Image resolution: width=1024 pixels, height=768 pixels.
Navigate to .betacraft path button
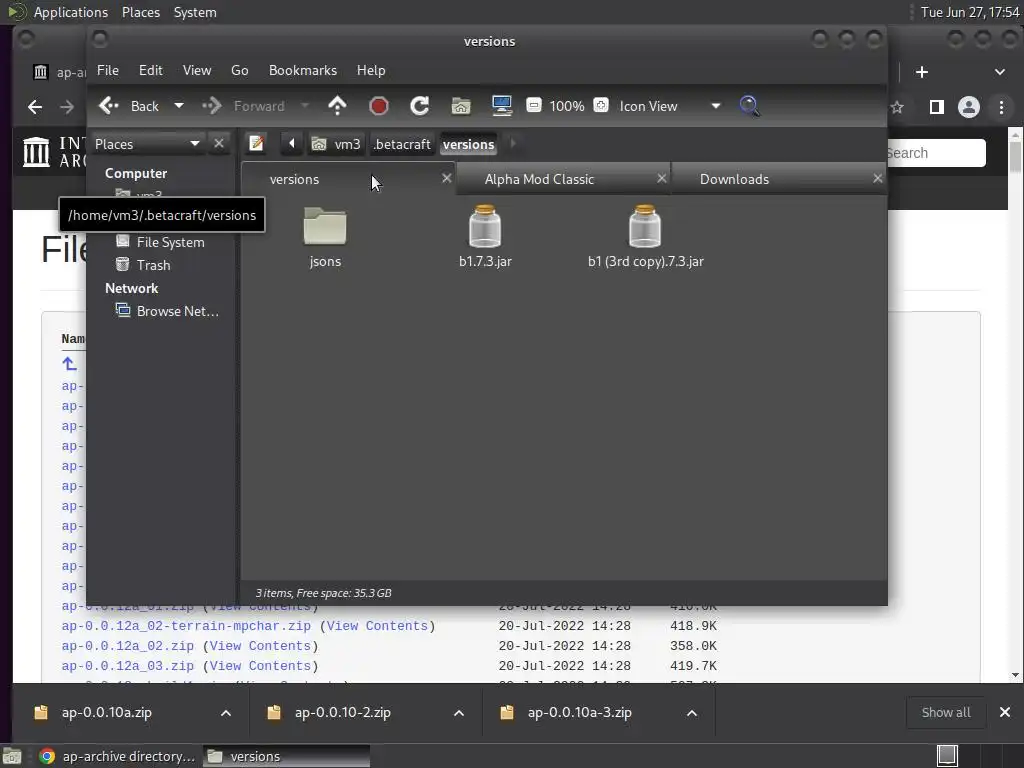click(402, 144)
